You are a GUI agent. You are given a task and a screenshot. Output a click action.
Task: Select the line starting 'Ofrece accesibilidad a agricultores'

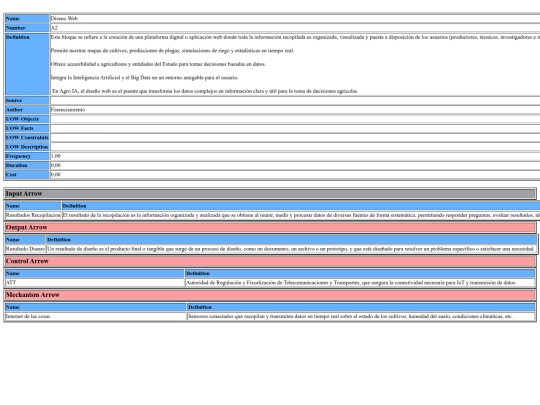tap(158, 64)
